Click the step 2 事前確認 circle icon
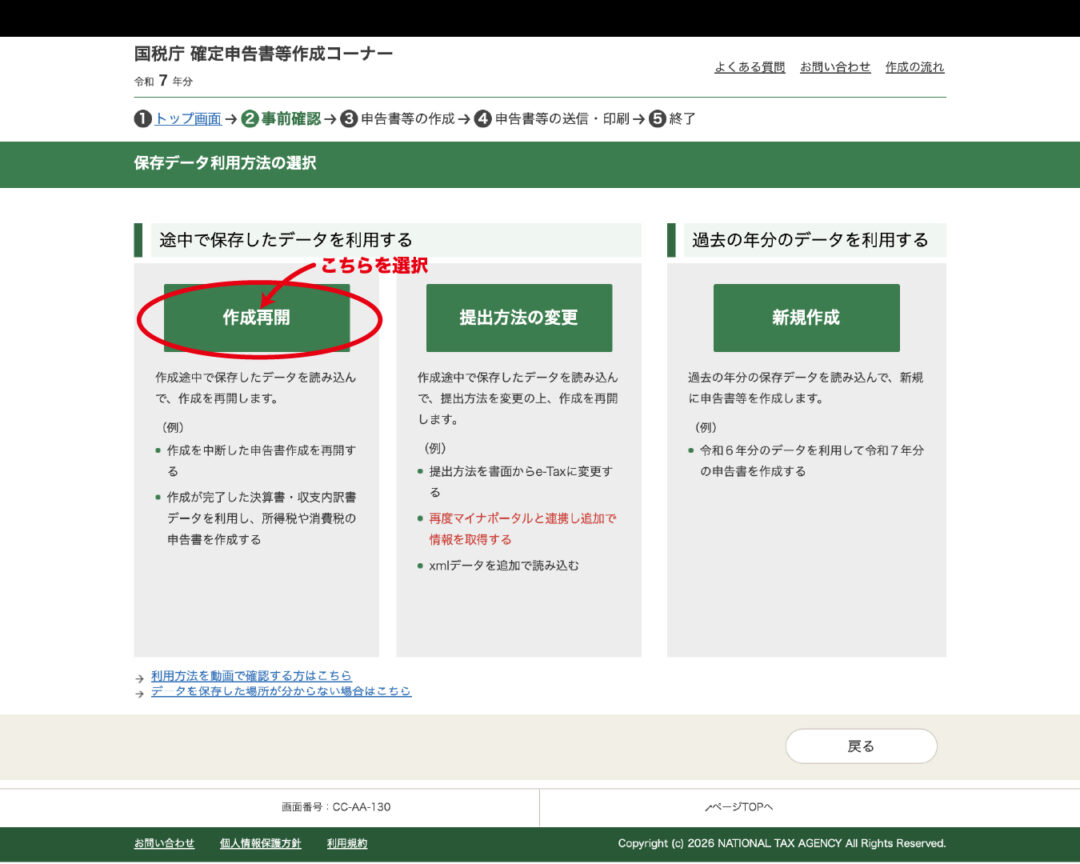 point(250,119)
